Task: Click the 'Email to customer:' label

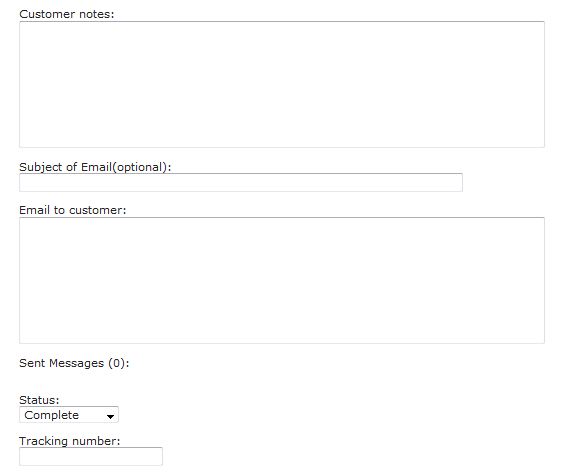Action: [73, 210]
